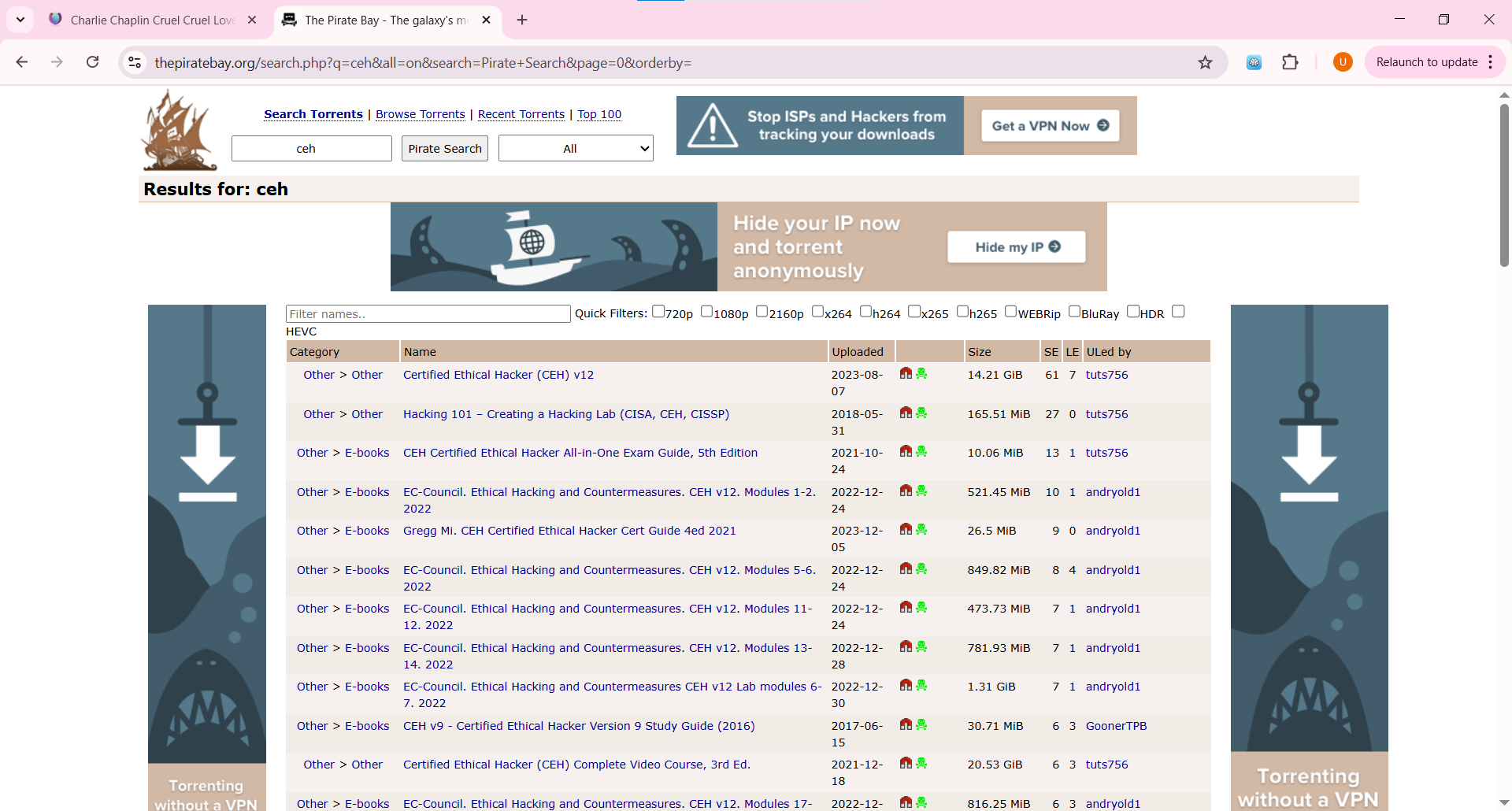Bookmark this page with the star icon

[x=1205, y=62]
